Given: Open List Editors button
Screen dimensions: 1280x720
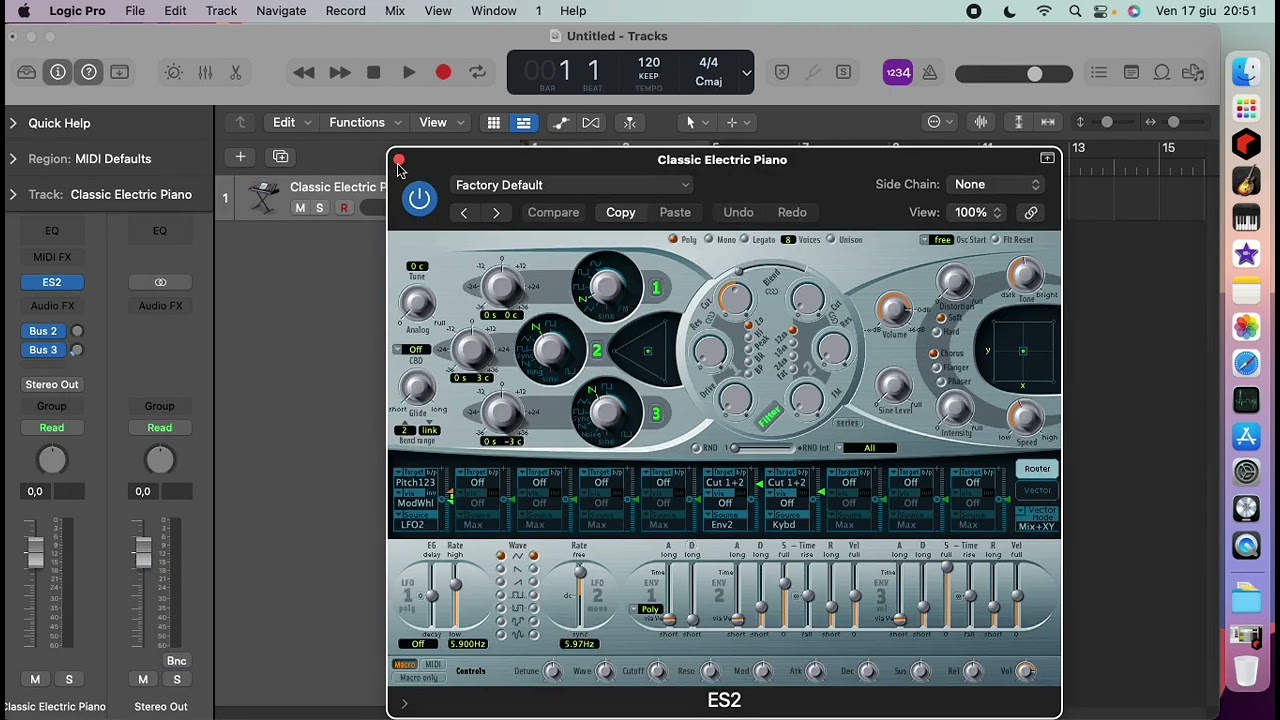Looking at the screenshot, I should click(x=1099, y=72).
